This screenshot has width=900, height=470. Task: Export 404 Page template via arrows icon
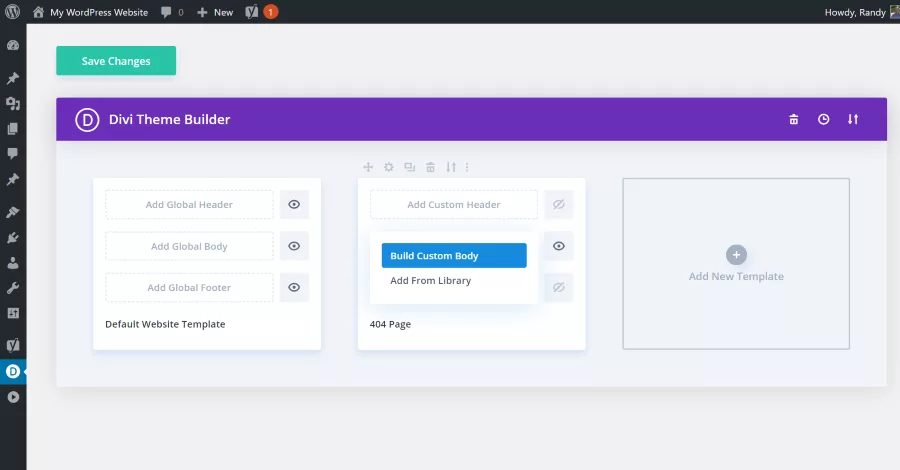(451, 167)
